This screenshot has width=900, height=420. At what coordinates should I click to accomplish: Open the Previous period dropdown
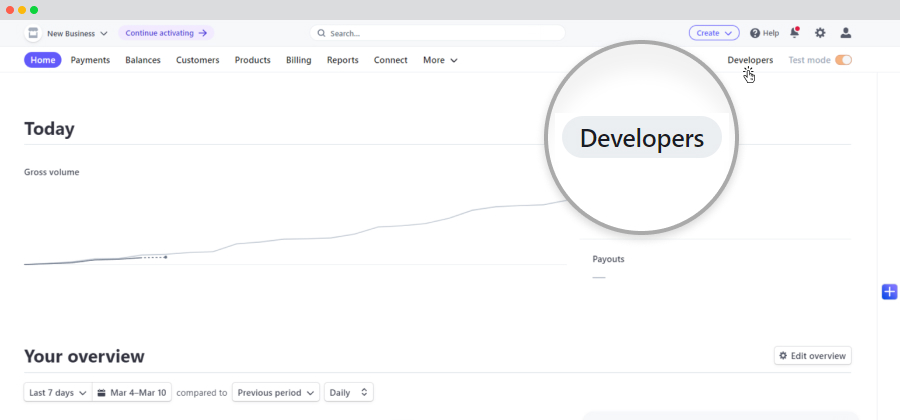[x=276, y=392]
